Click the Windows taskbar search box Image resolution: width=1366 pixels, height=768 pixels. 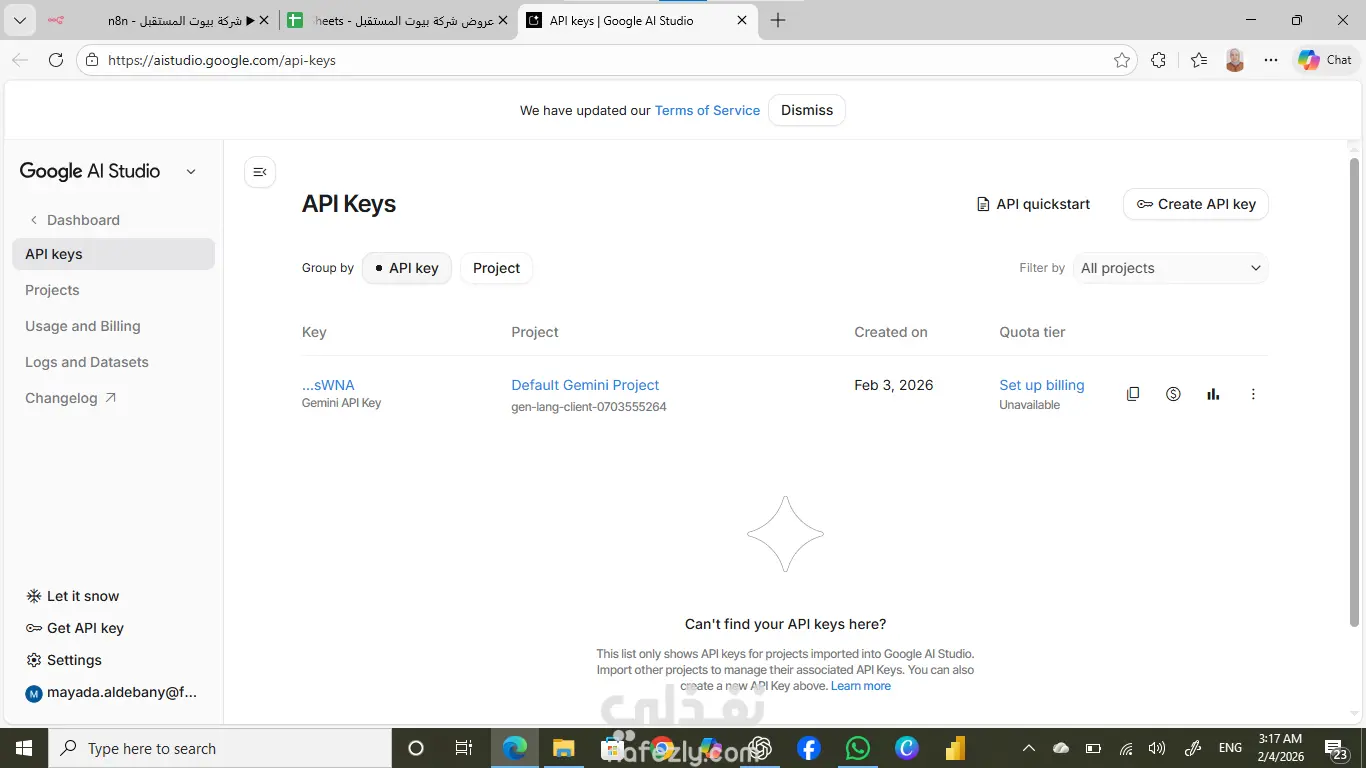click(220, 748)
